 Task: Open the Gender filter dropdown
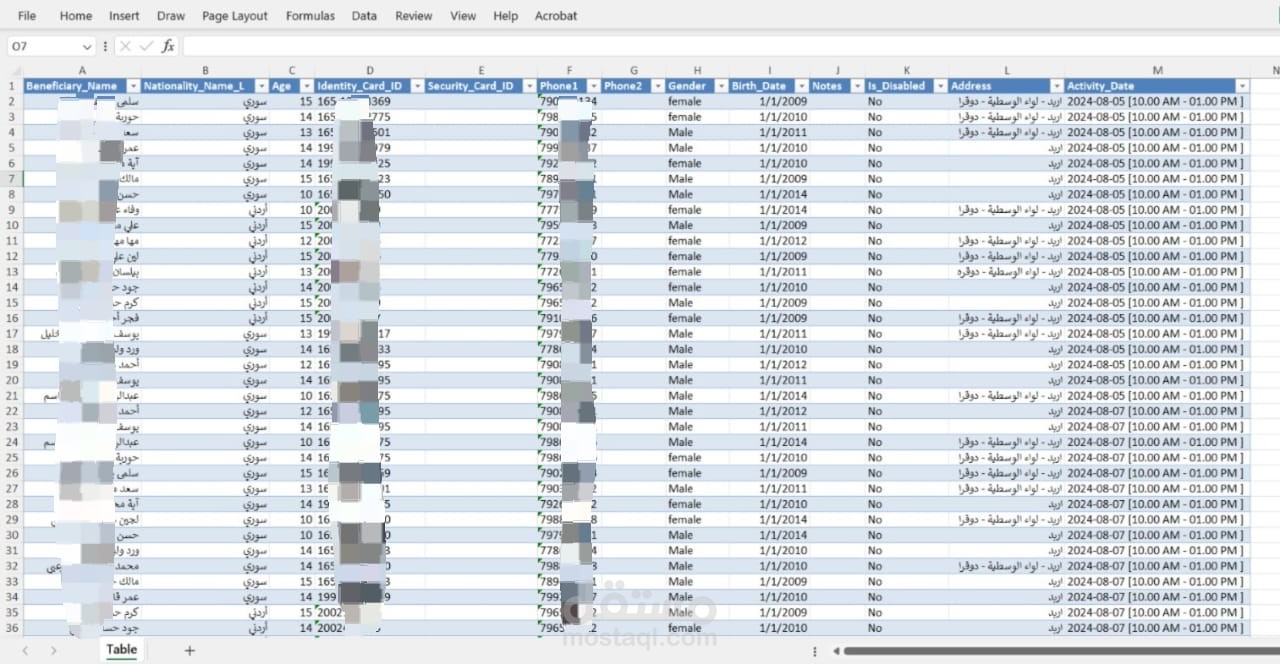coord(720,86)
